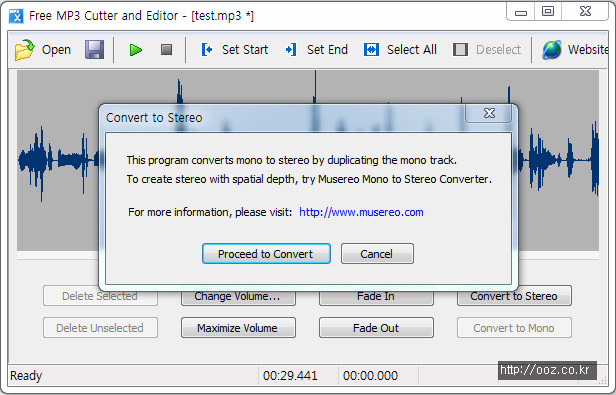This screenshot has height=395, width=616.
Task: Click the Open label in toolbar
Action: click(56, 50)
